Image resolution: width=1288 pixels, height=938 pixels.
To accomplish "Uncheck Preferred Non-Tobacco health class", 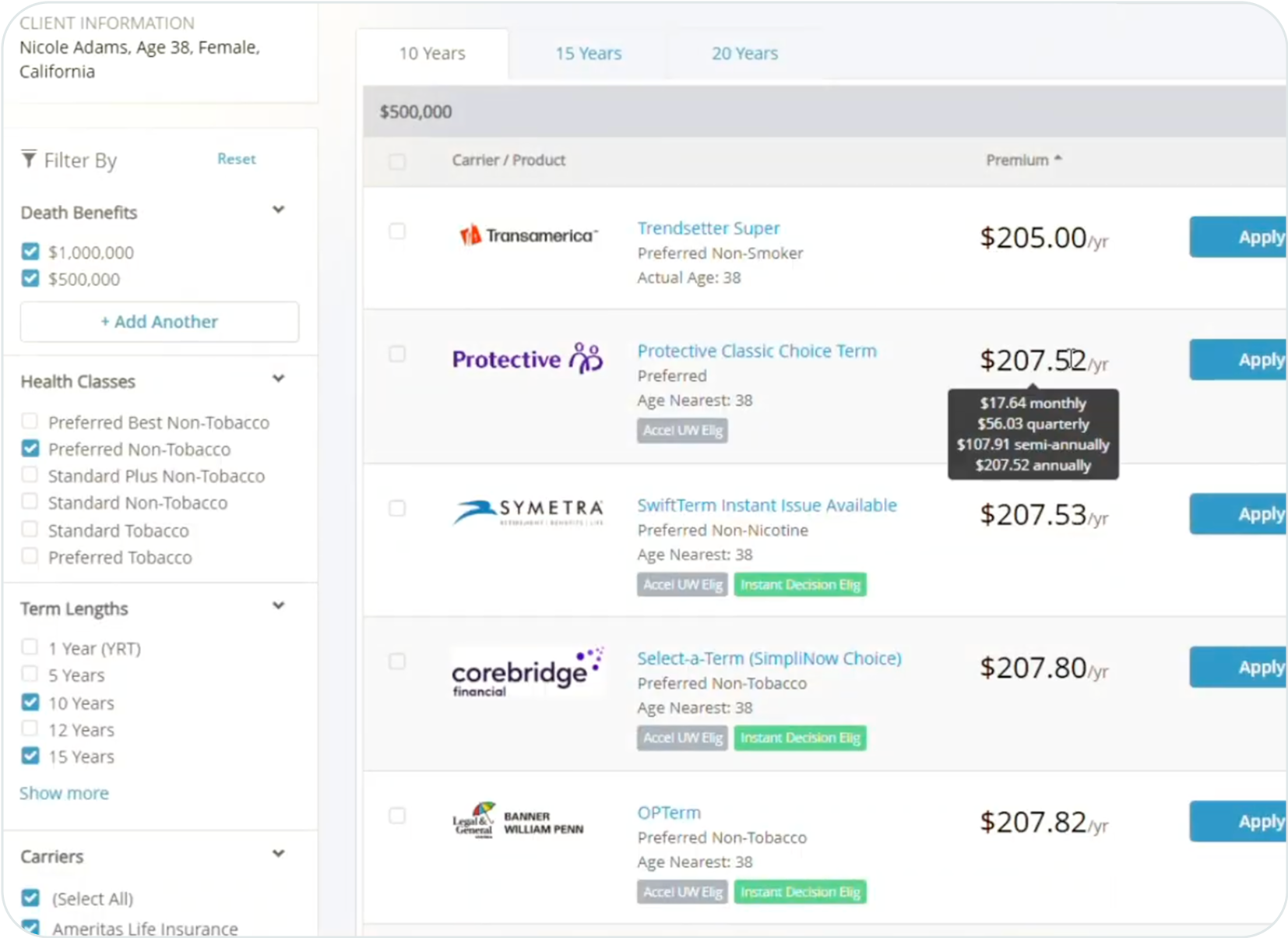I will point(30,448).
